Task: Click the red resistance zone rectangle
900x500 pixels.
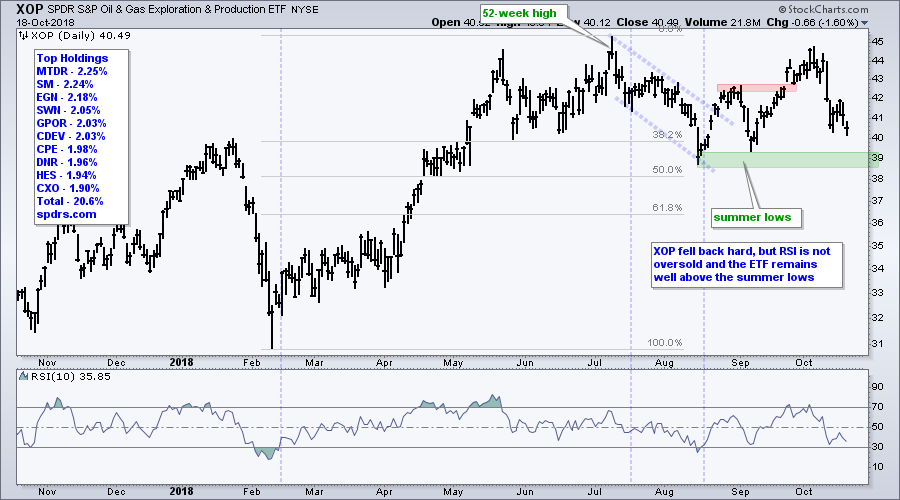Action: (x=757, y=88)
